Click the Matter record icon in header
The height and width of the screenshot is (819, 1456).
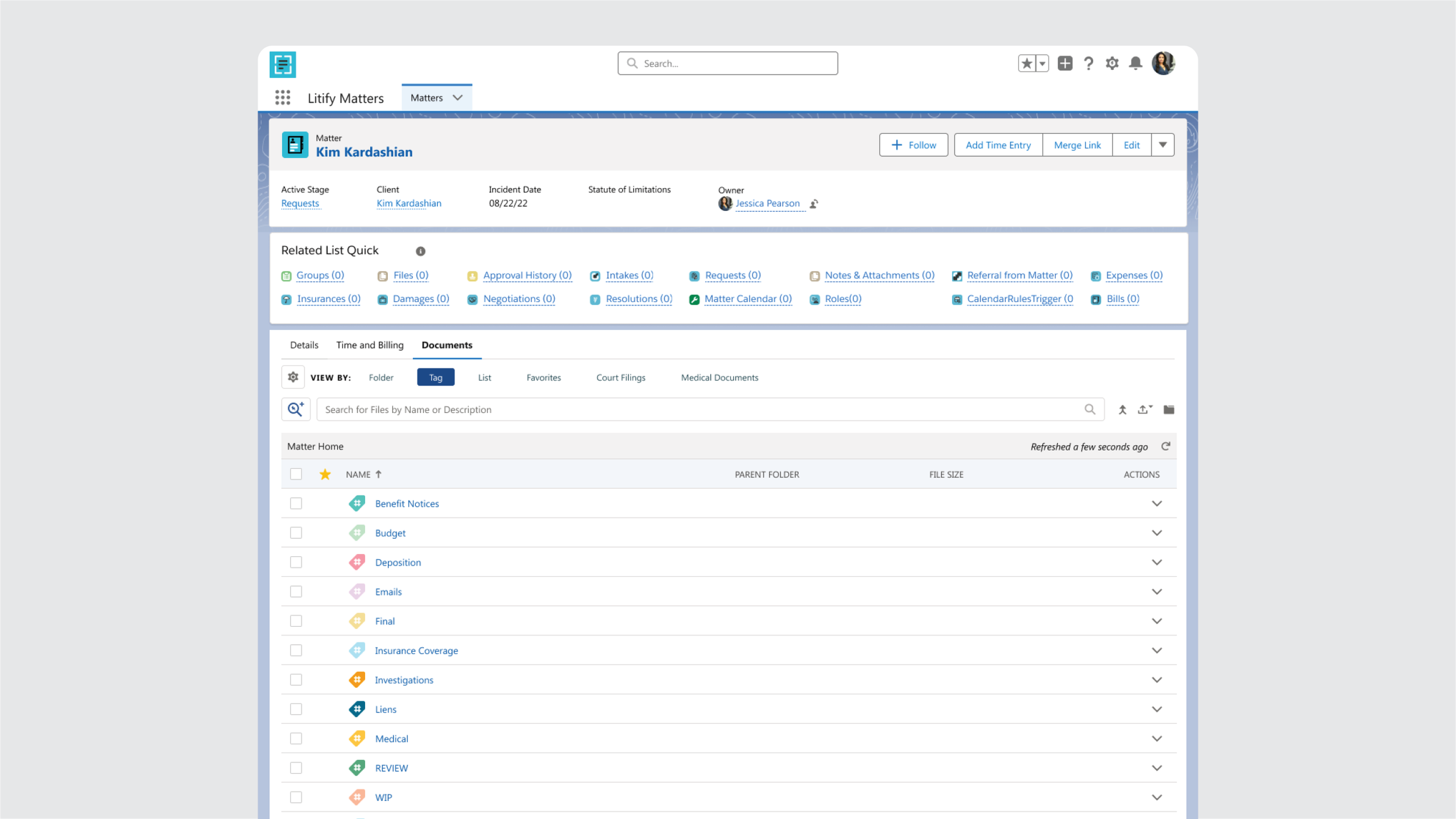pos(295,145)
